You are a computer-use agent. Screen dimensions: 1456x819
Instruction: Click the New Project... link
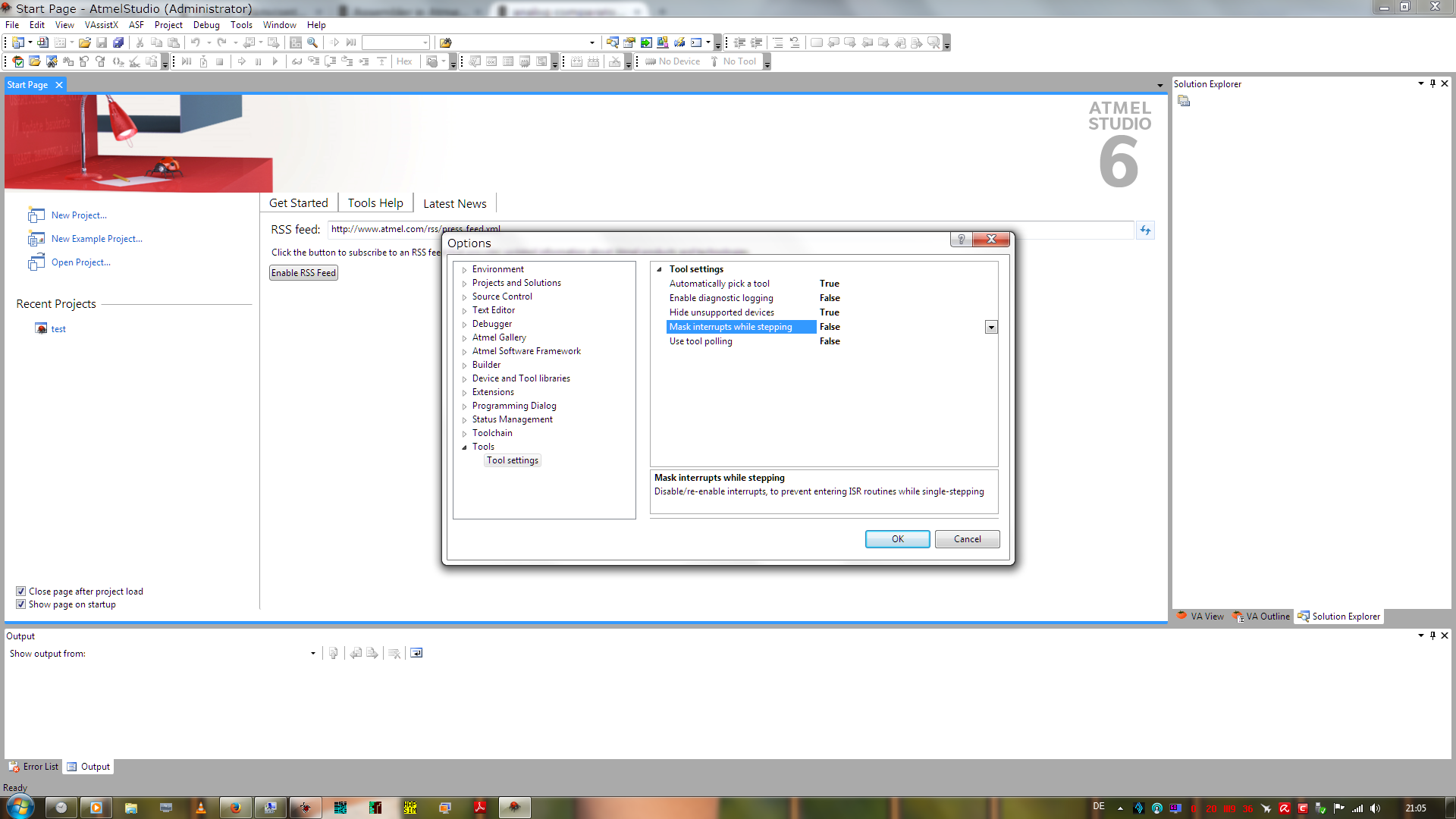pyautogui.click(x=79, y=215)
